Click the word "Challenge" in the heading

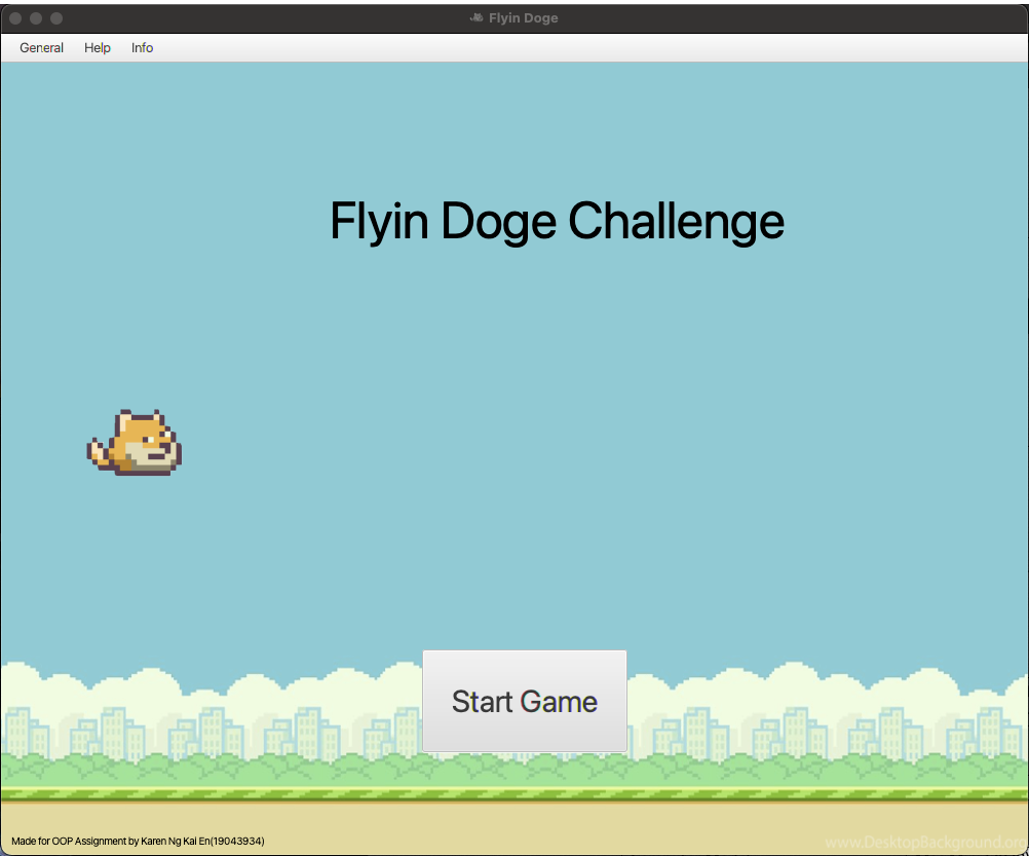(x=676, y=221)
